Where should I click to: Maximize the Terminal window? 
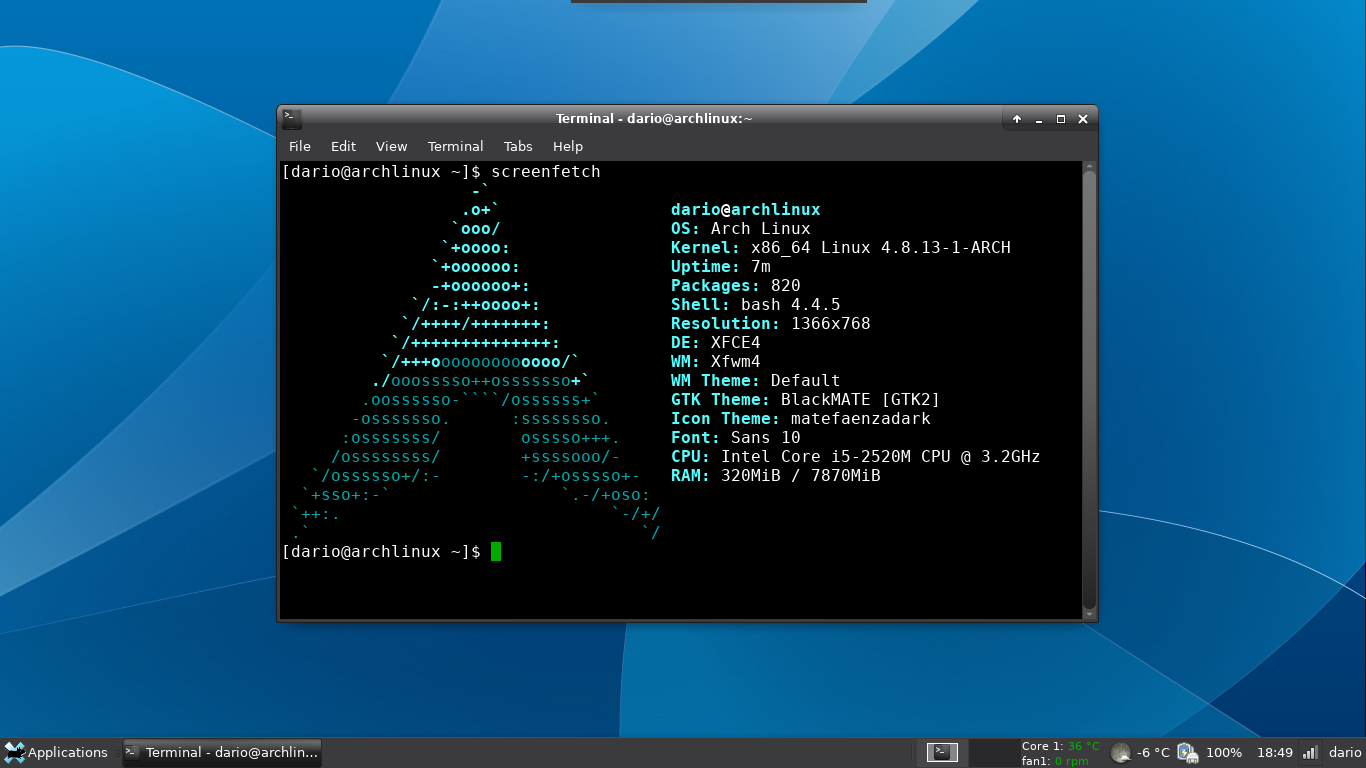tap(1061, 119)
